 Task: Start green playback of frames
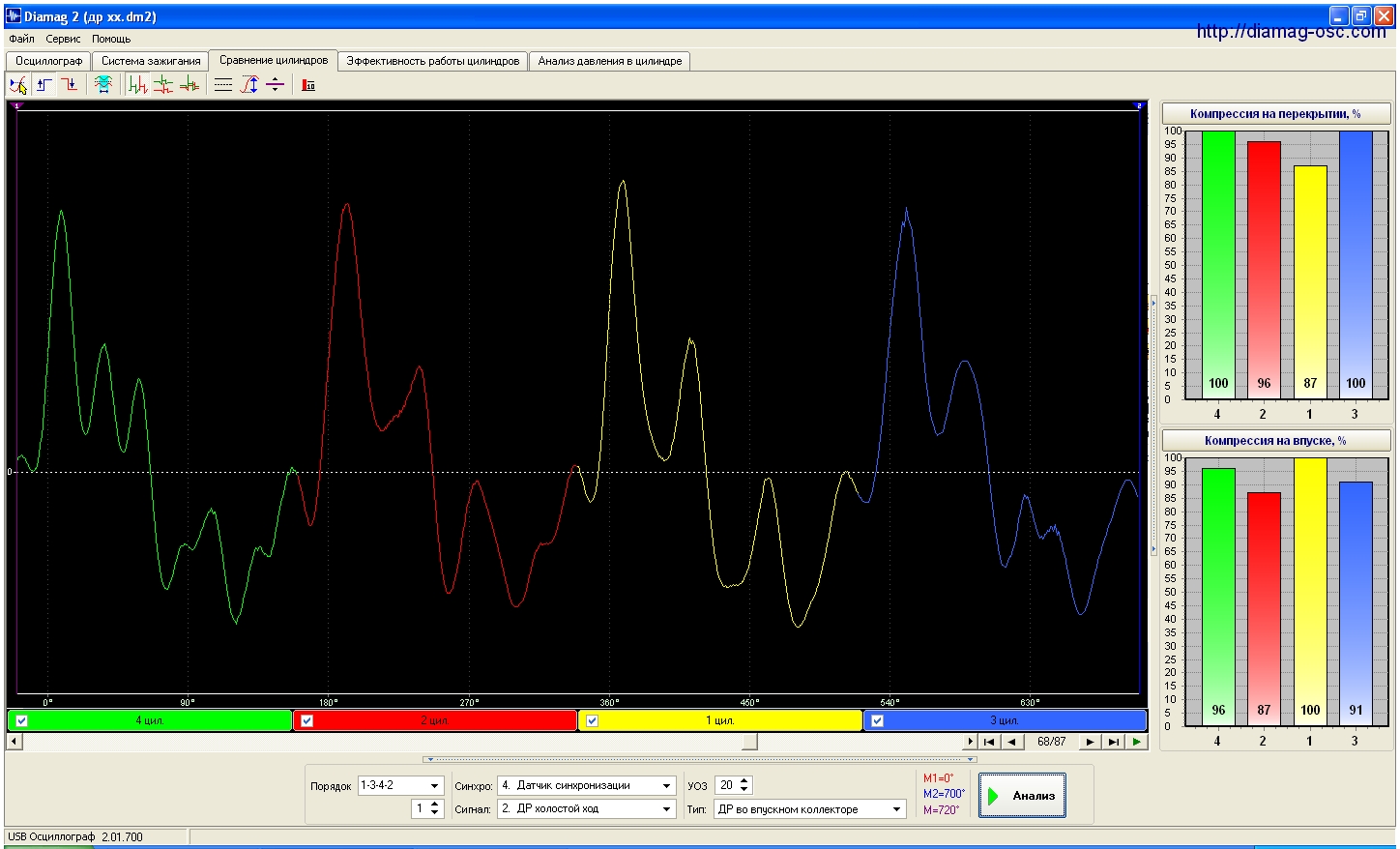tap(1136, 742)
